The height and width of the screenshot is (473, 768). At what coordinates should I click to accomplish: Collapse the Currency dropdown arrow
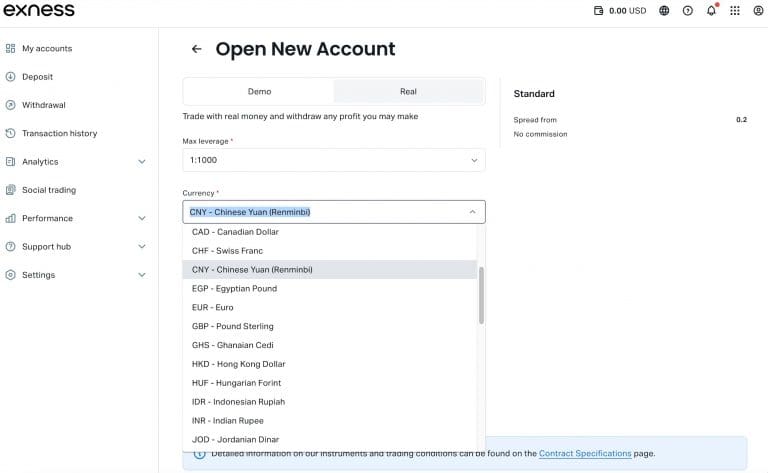coord(473,212)
